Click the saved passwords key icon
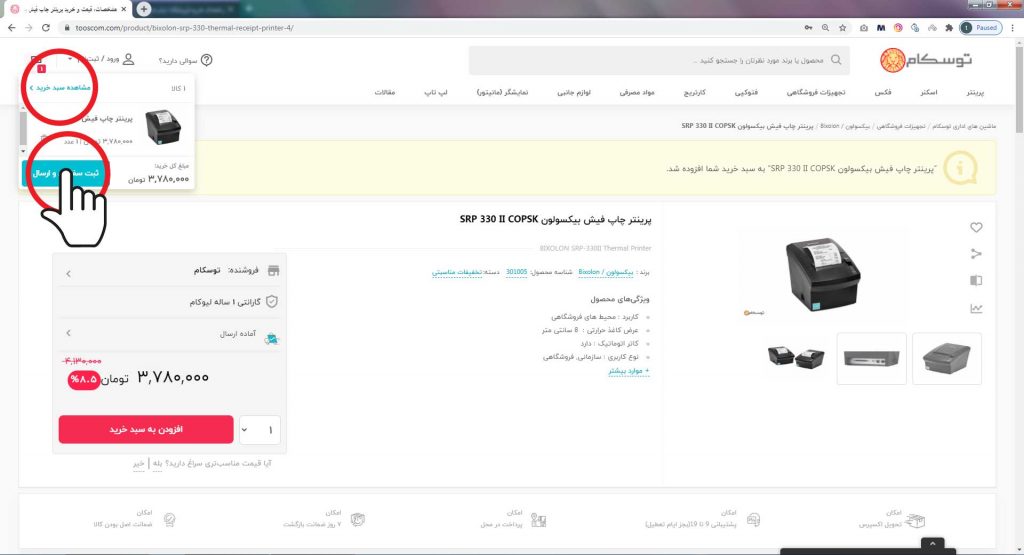The width and height of the screenshot is (1024, 555). pos(808,28)
